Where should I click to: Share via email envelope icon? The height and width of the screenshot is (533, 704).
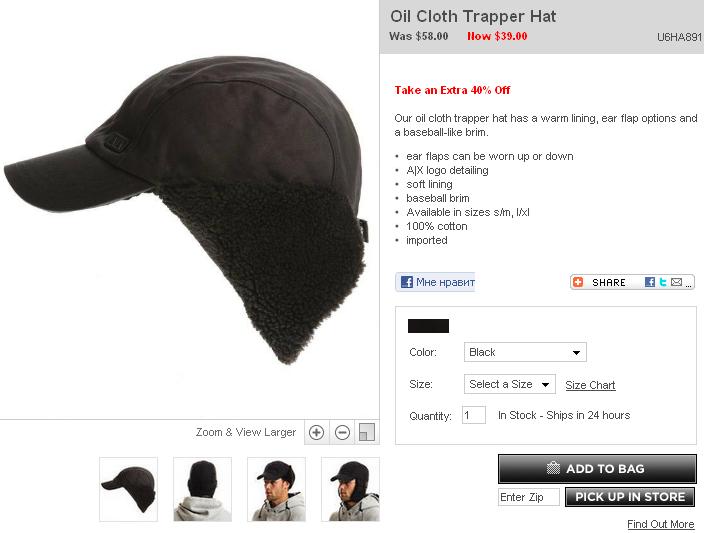click(676, 282)
